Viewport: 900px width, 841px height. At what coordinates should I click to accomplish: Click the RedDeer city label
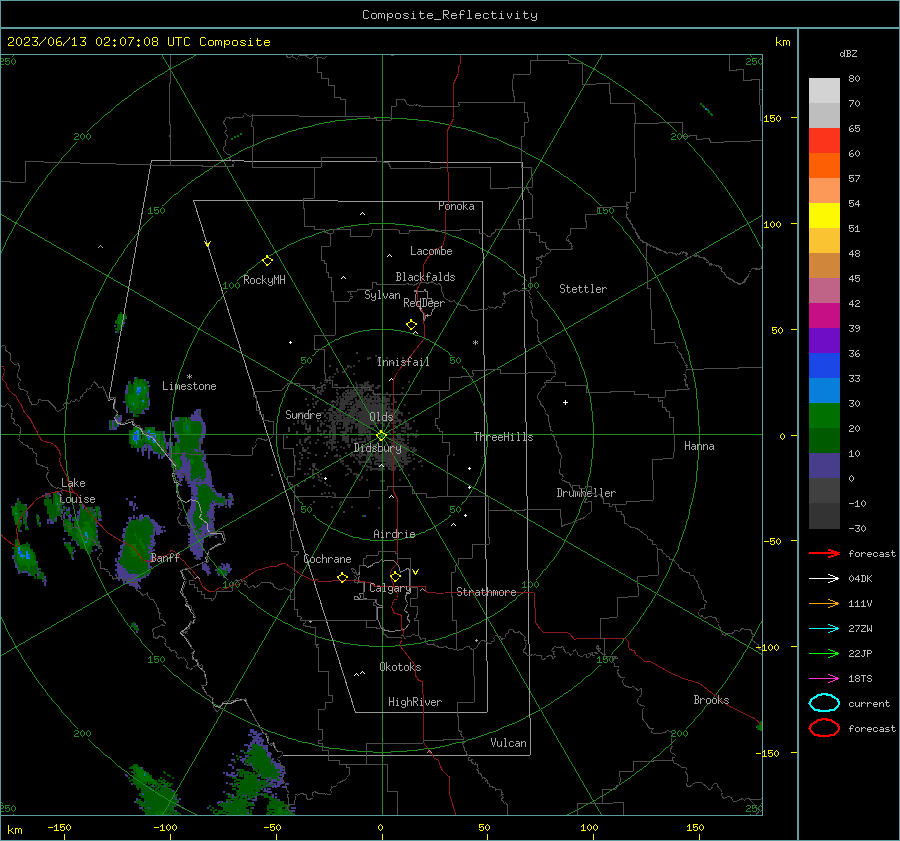coord(424,303)
